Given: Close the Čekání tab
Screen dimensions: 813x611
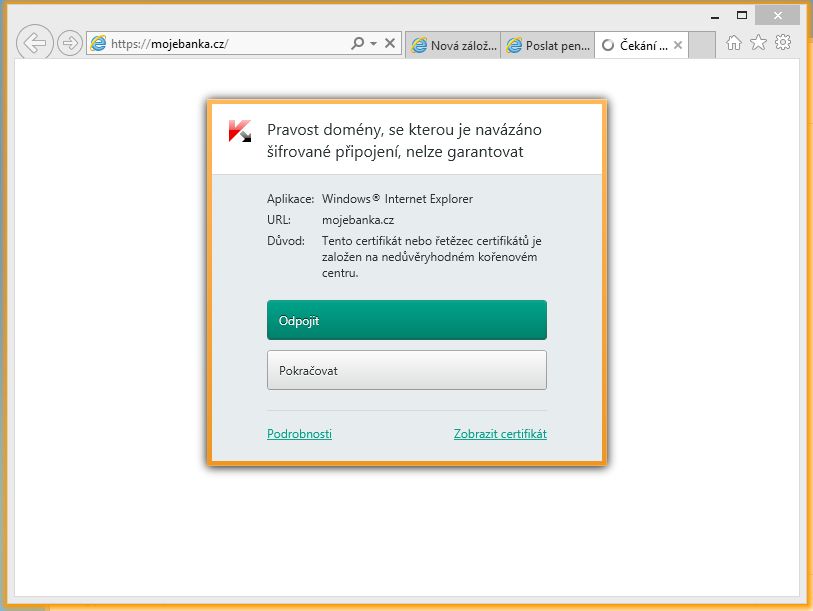Looking at the screenshot, I should [678, 45].
